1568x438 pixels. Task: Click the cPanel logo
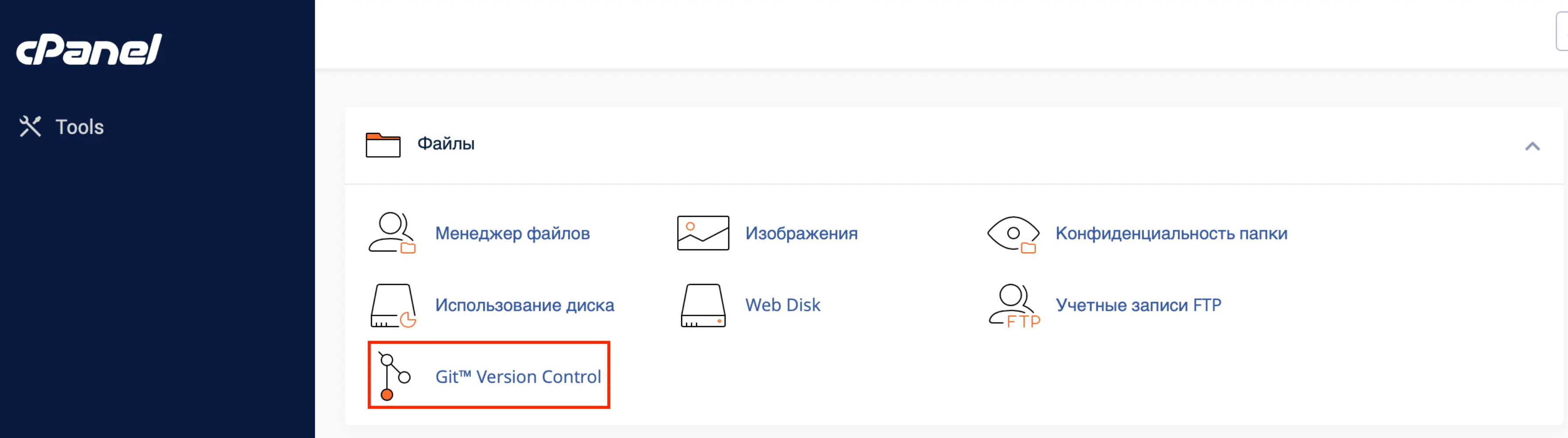click(89, 49)
